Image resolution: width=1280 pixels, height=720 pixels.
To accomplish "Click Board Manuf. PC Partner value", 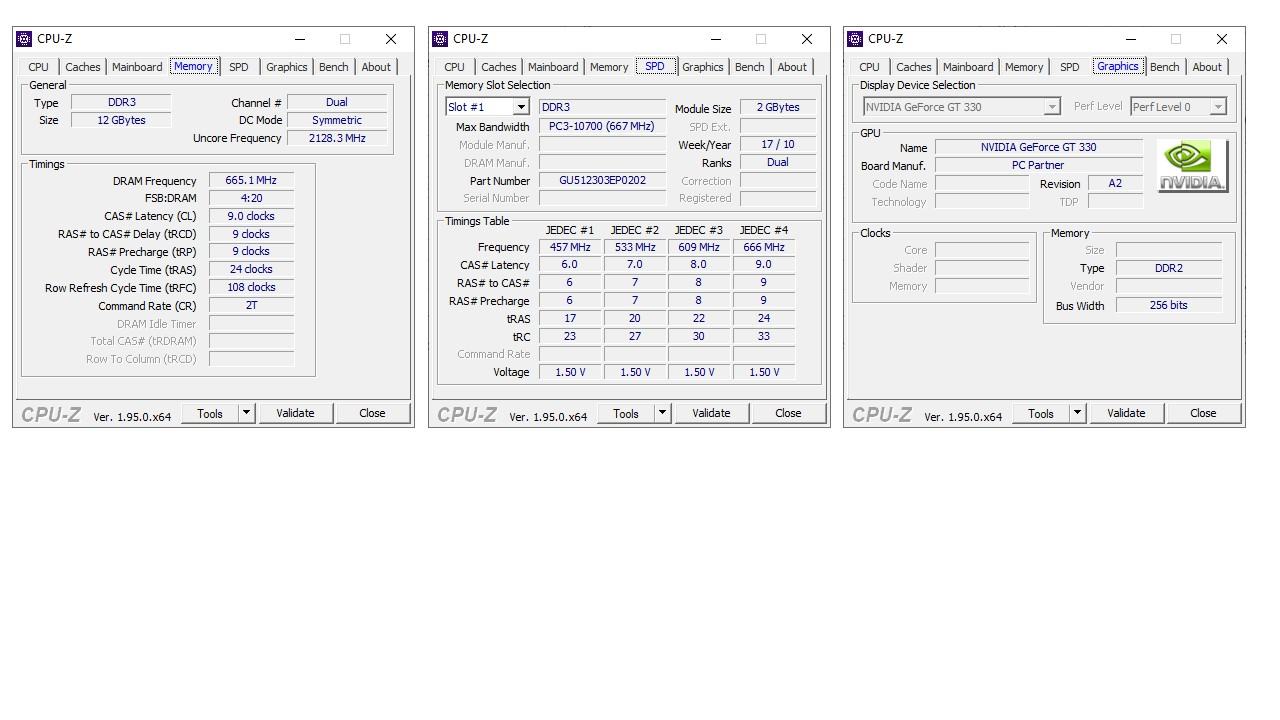I will (x=1038, y=165).
